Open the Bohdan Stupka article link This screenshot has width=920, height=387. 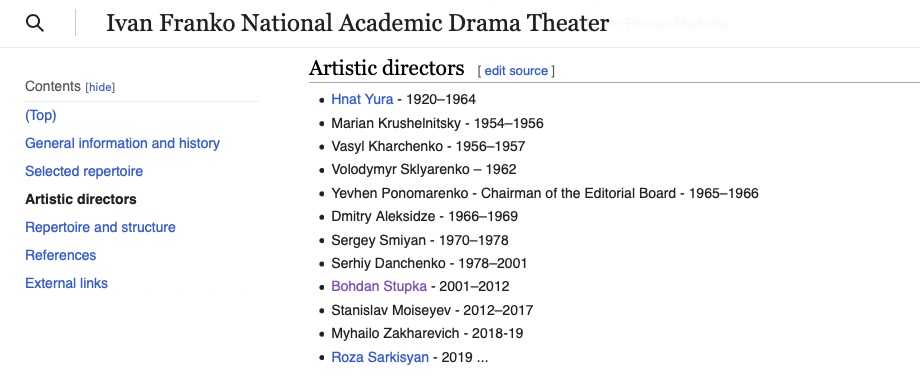(x=379, y=287)
